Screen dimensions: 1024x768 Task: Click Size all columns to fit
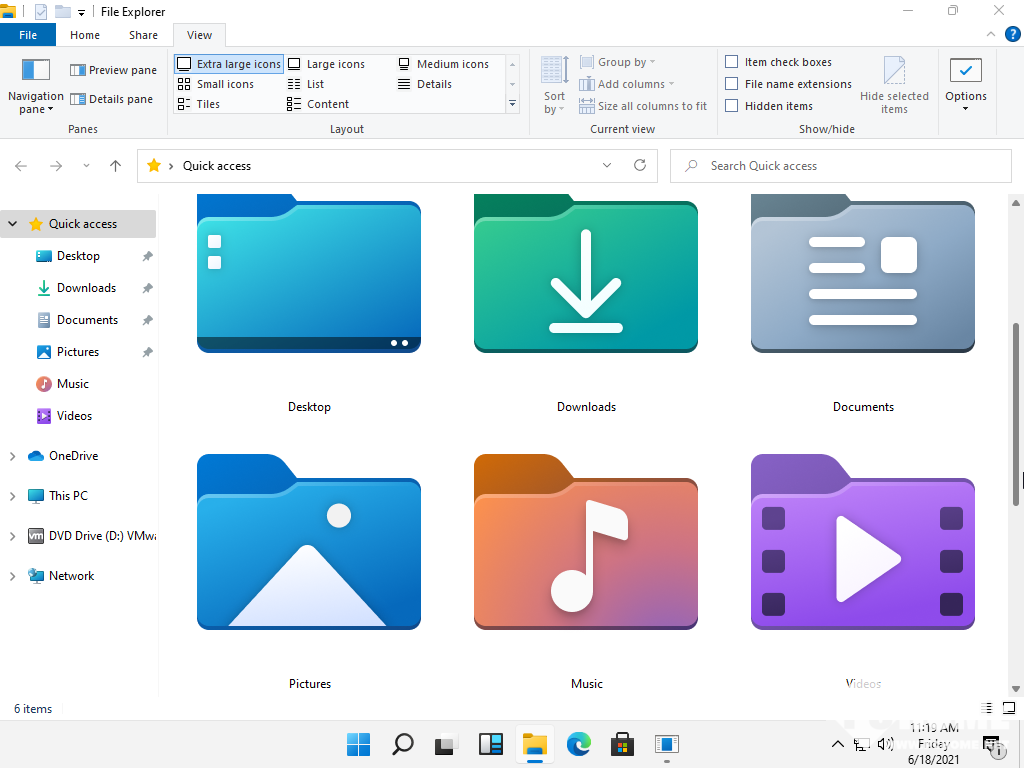pyautogui.click(x=643, y=106)
